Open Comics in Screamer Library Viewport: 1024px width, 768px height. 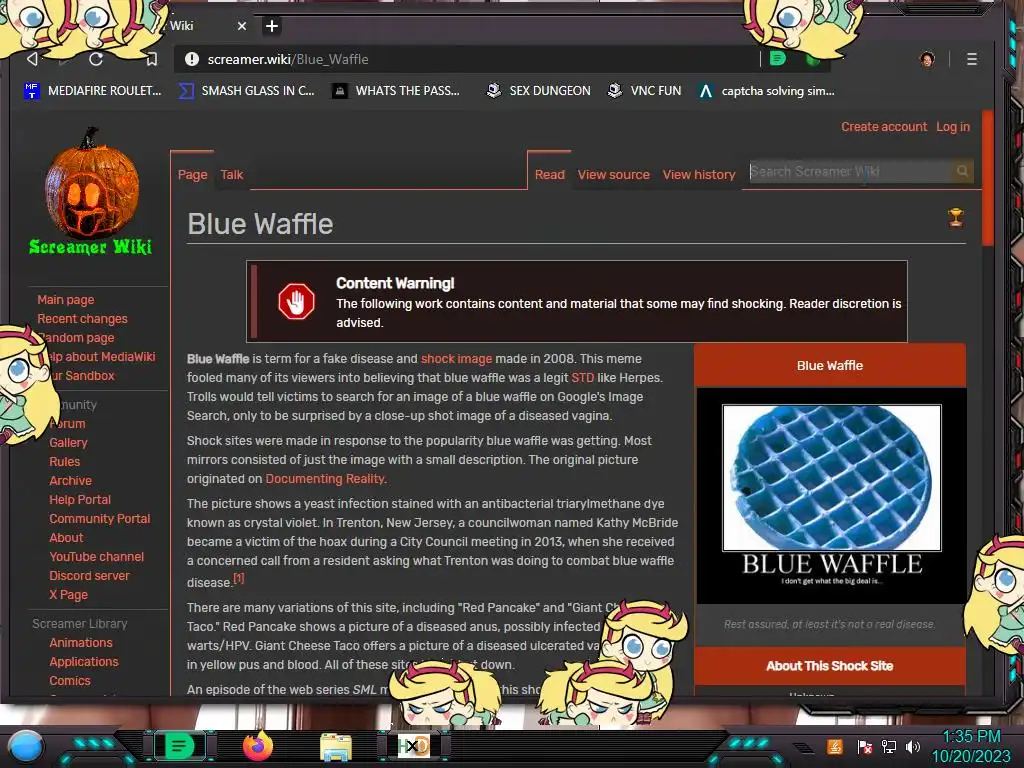[x=70, y=680]
